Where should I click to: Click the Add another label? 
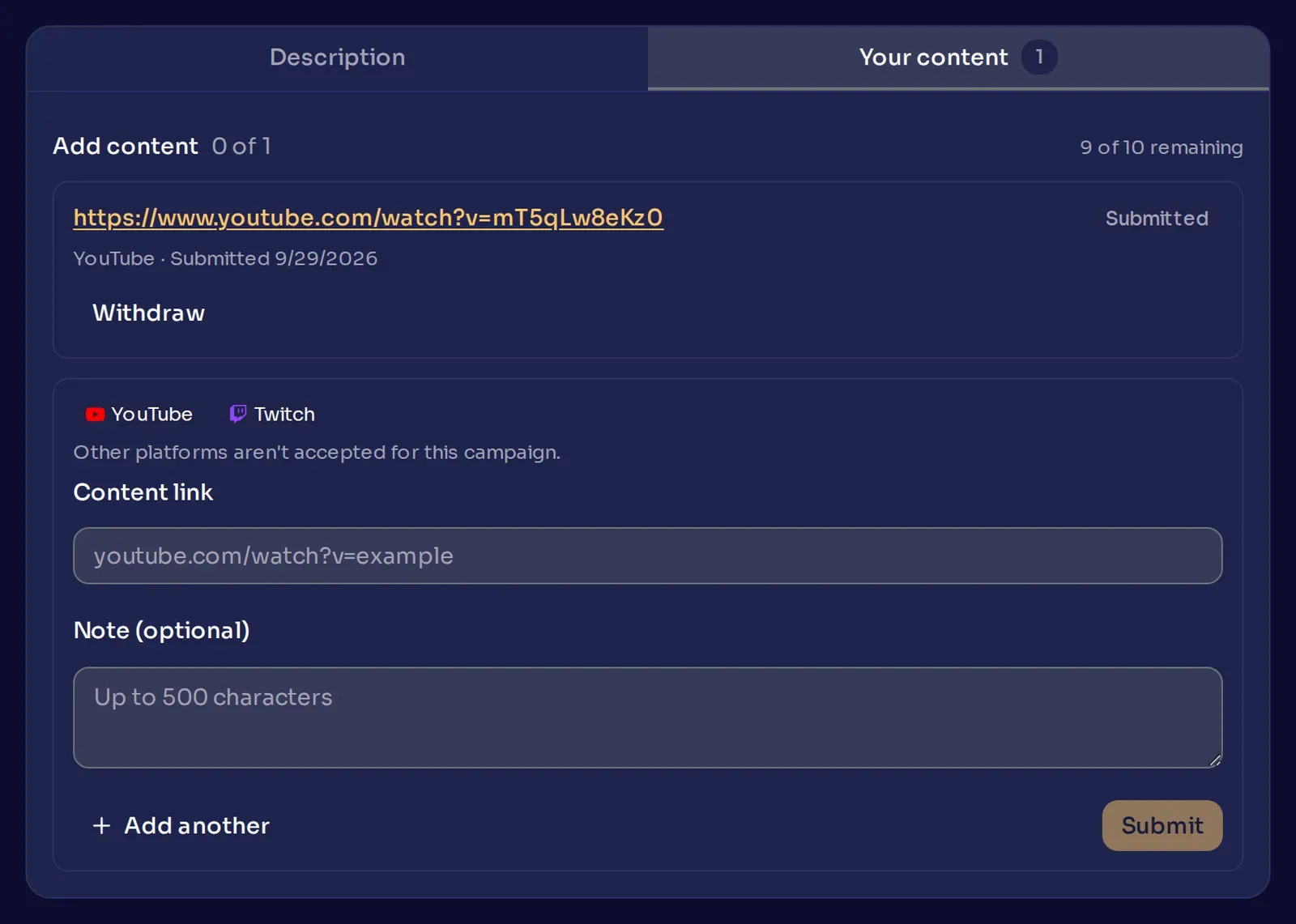(x=197, y=825)
